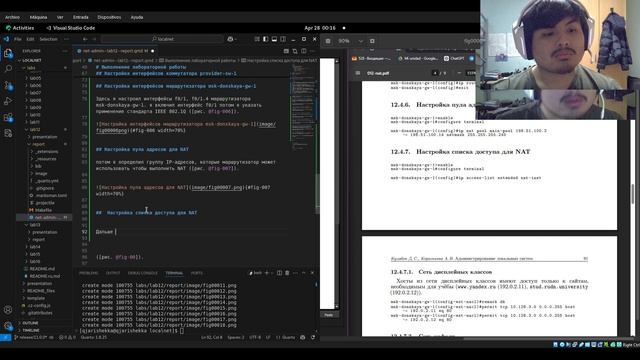
Task: Select Makefile in the explorer
Action: 43,210
